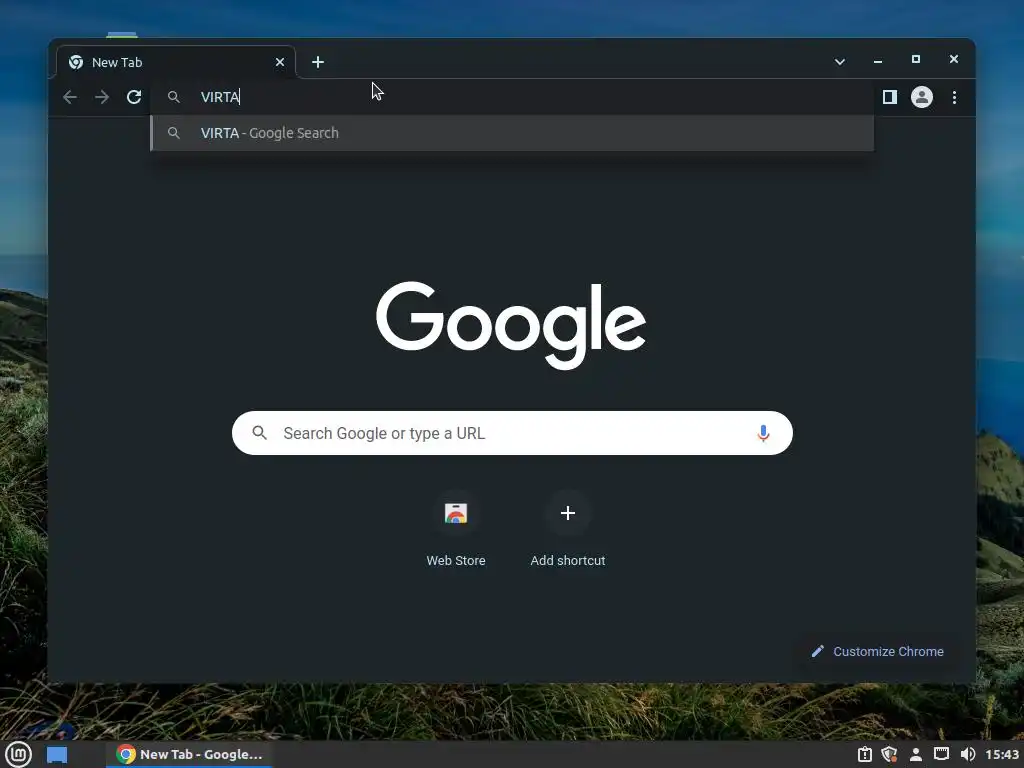Click the security shield tray icon
This screenshot has width=1024, height=768.
(x=889, y=754)
